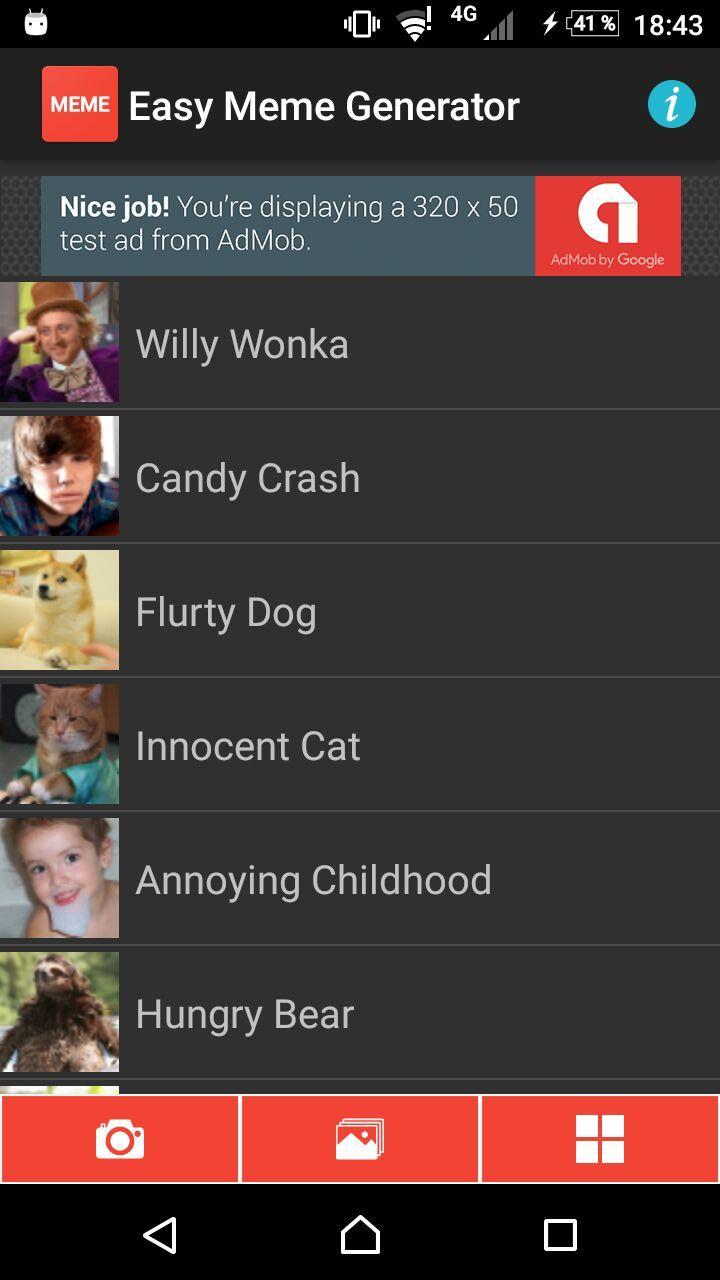Choose the Flurty Dog template

click(x=360, y=611)
